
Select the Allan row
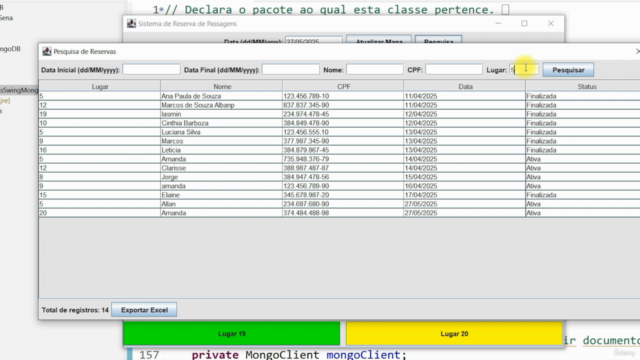[x=340, y=204]
